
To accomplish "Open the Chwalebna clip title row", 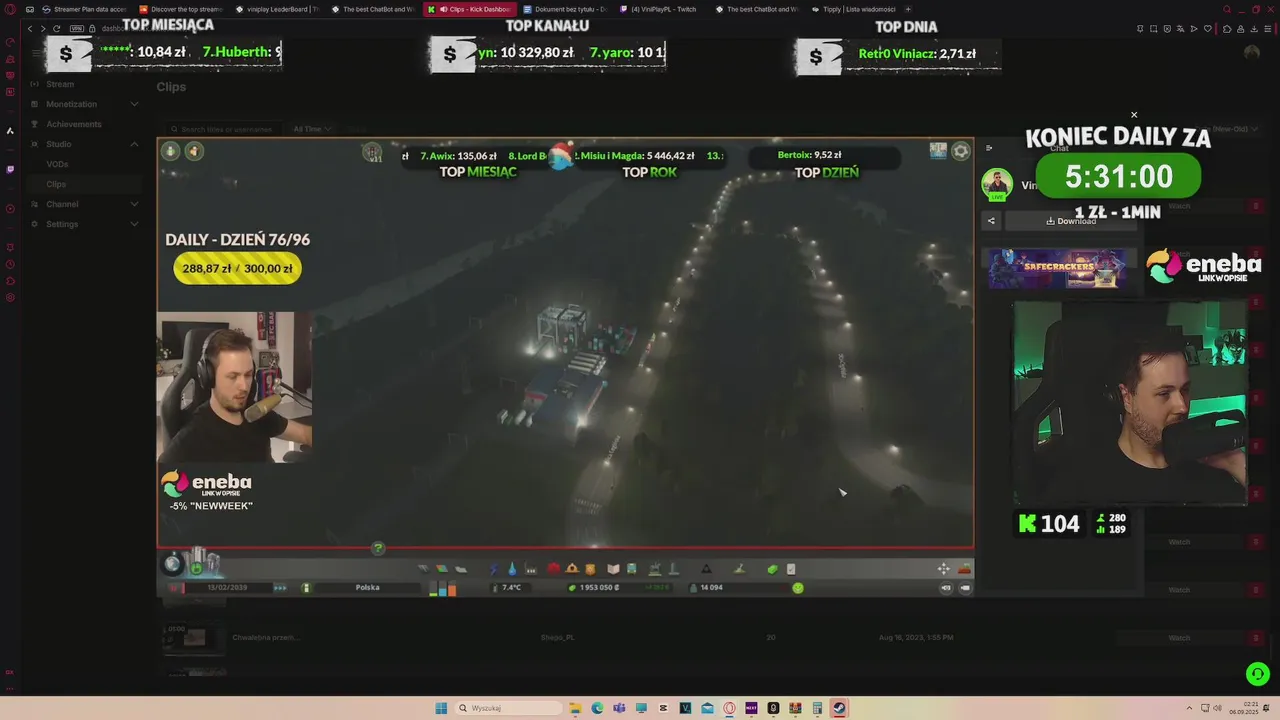I will pyautogui.click(x=266, y=637).
